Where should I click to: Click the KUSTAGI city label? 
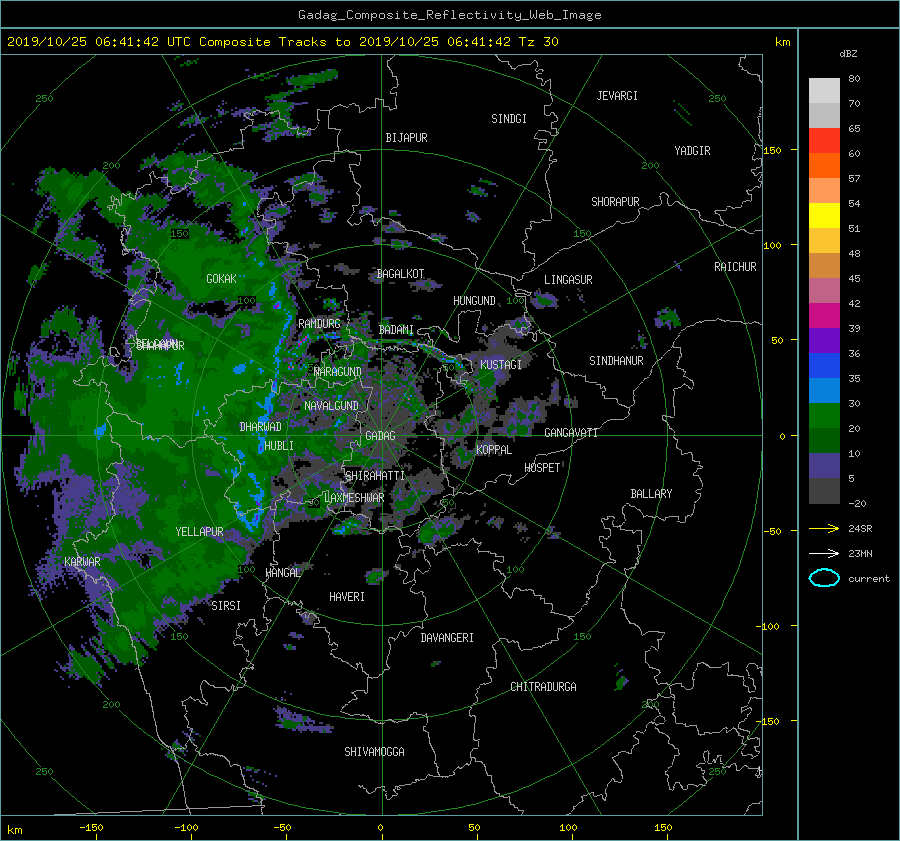pyautogui.click(x=501, y=365)
